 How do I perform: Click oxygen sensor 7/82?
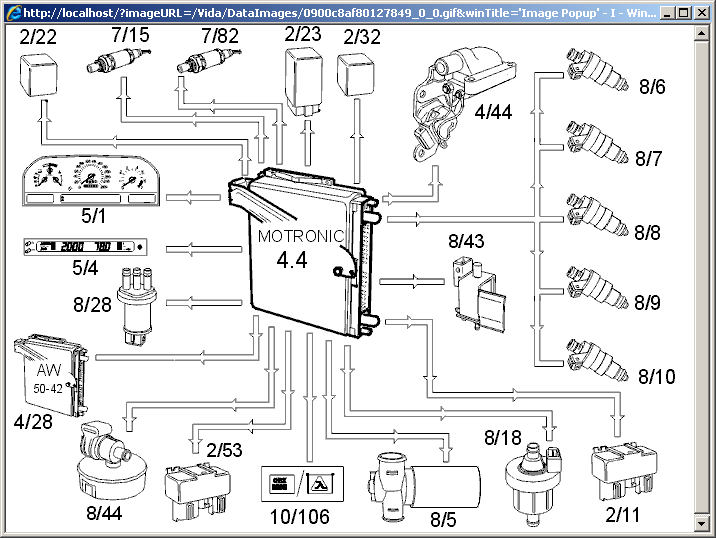pos(208,62)
